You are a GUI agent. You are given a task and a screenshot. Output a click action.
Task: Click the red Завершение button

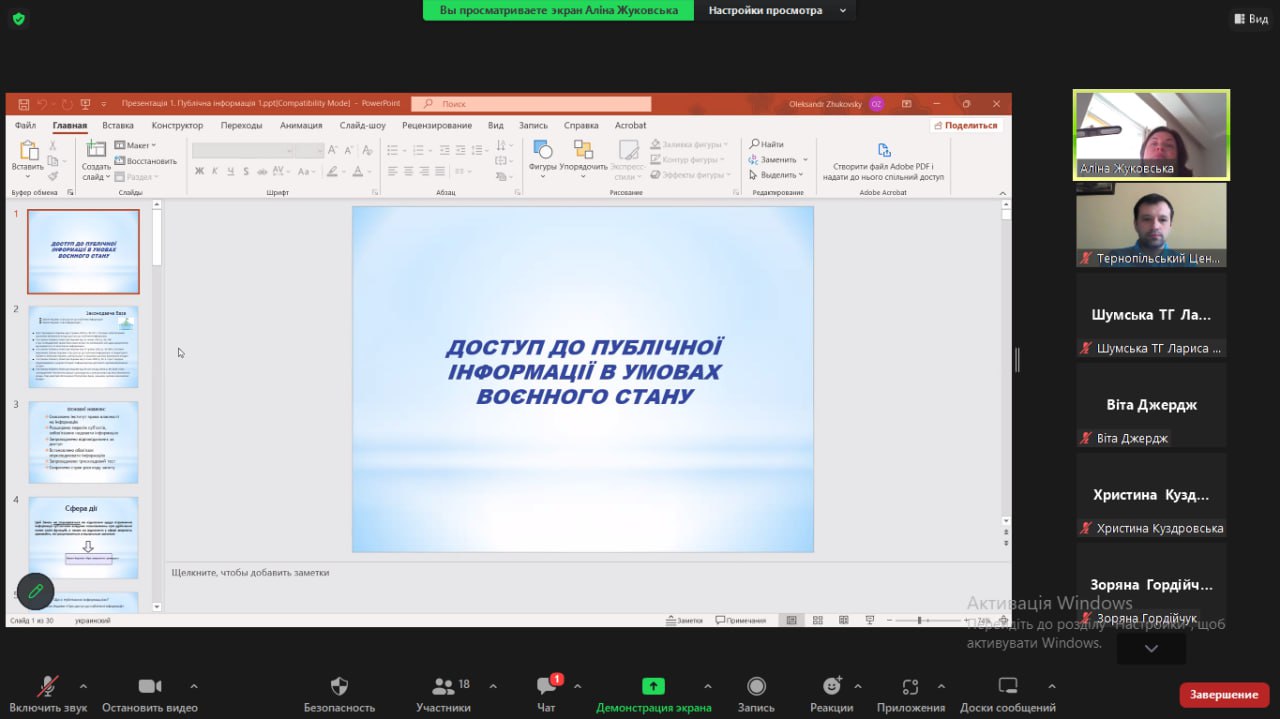click(1224, 695)
